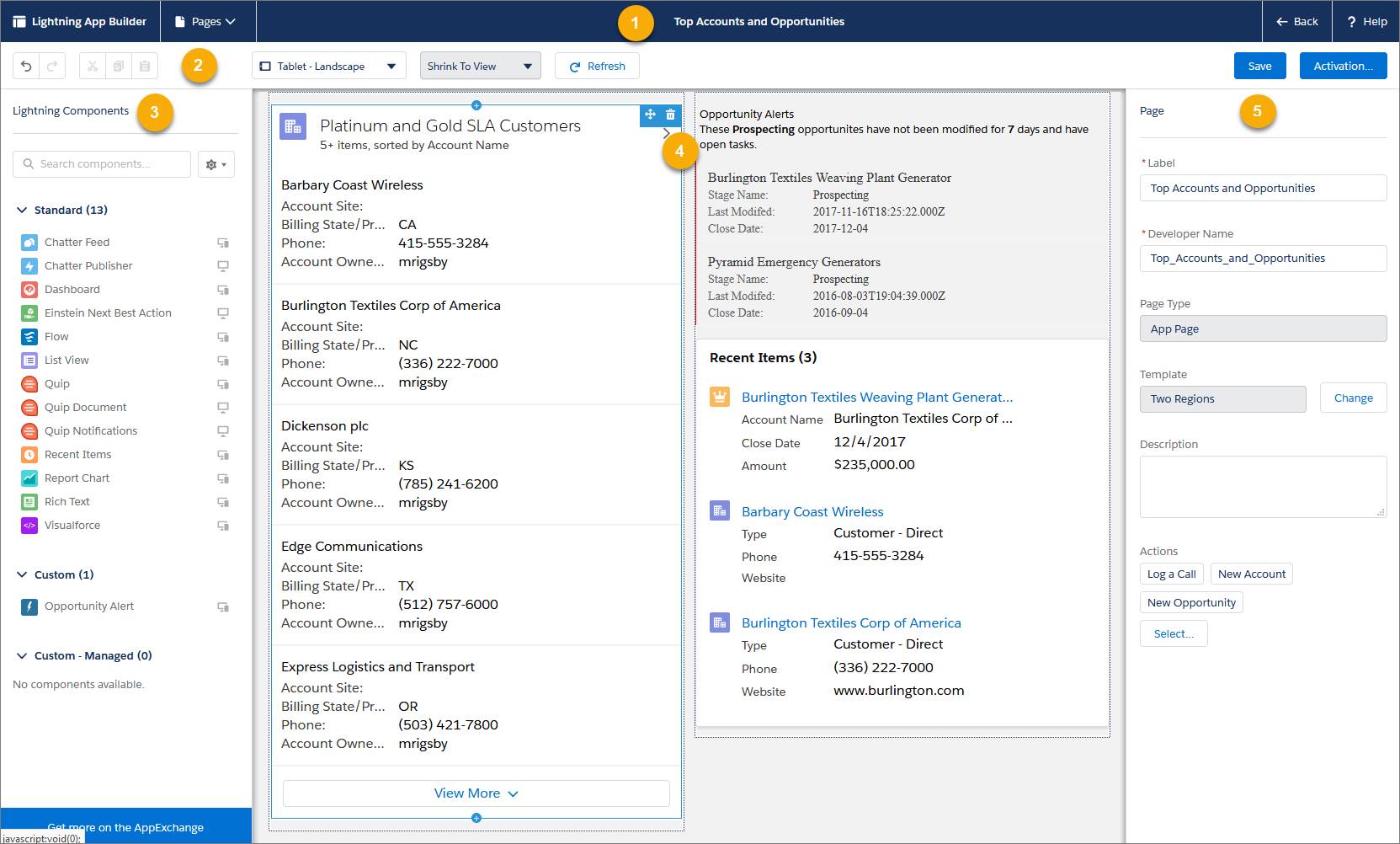
Task: Click device support icon beside Opportunity Alert
Action: point(223,606)
